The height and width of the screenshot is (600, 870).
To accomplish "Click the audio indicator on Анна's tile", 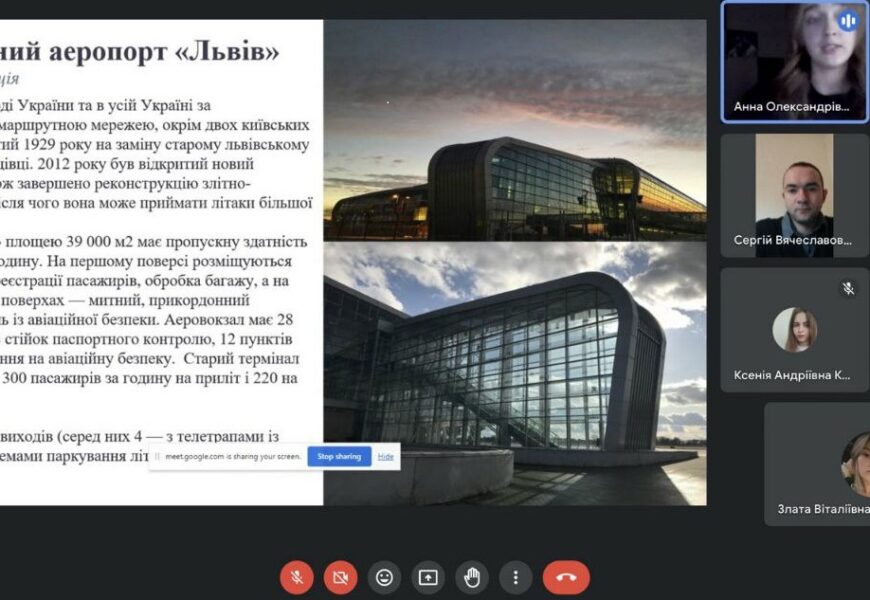I will point(848,20).
